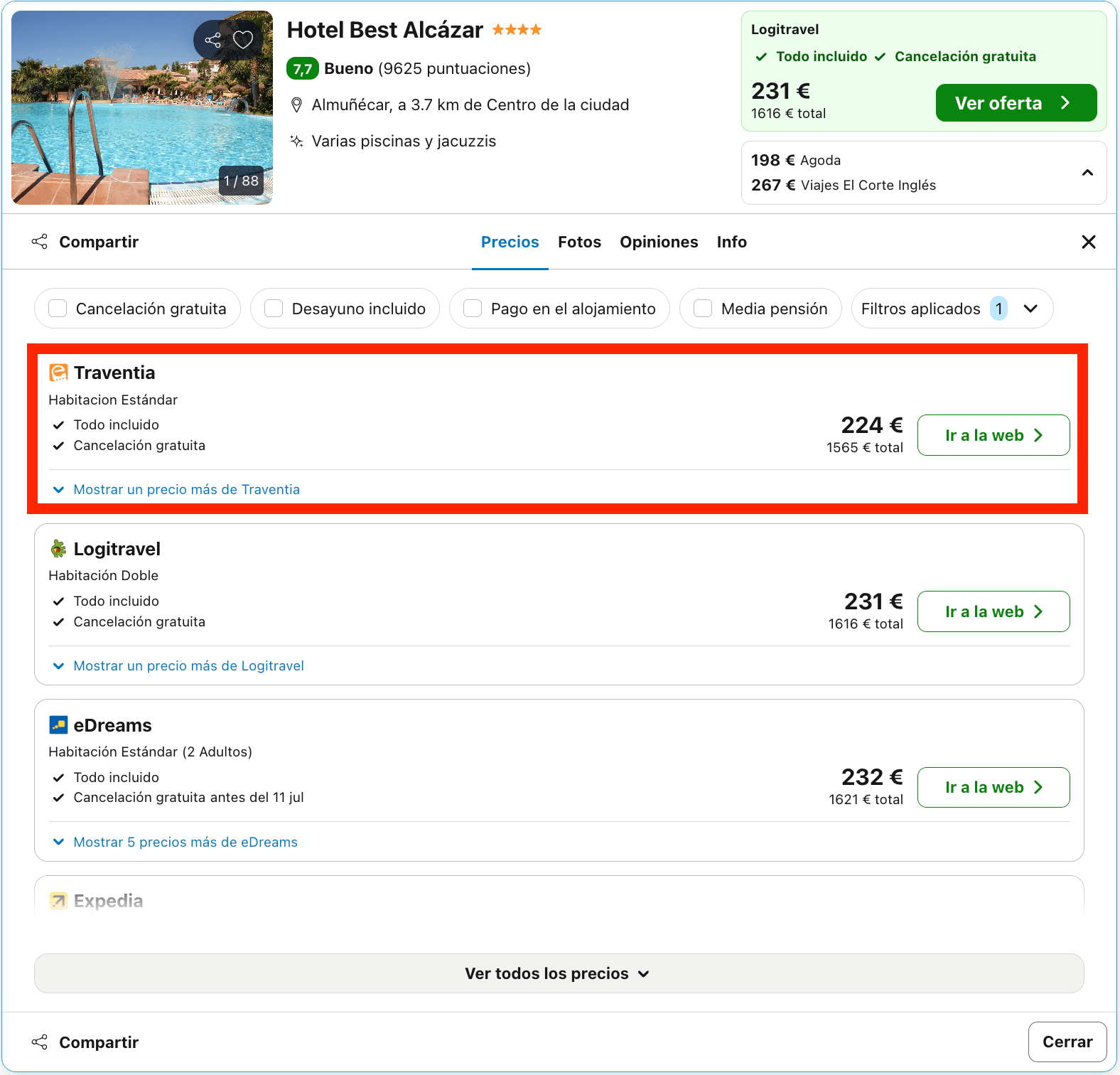Click the share icon next to bottom Compartir
Screen dimensions: 1120x1075
point(40,1042)
